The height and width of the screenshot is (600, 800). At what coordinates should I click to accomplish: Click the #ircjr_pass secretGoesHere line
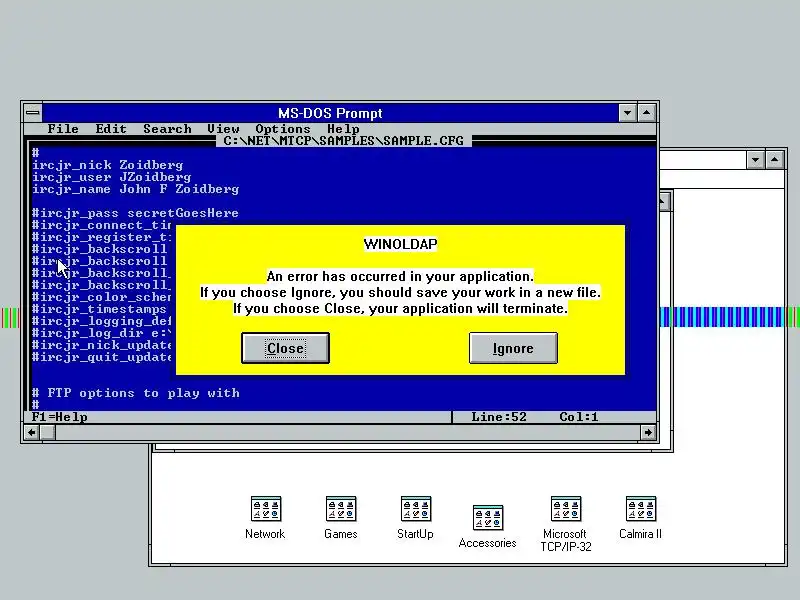tap(135, 213)
